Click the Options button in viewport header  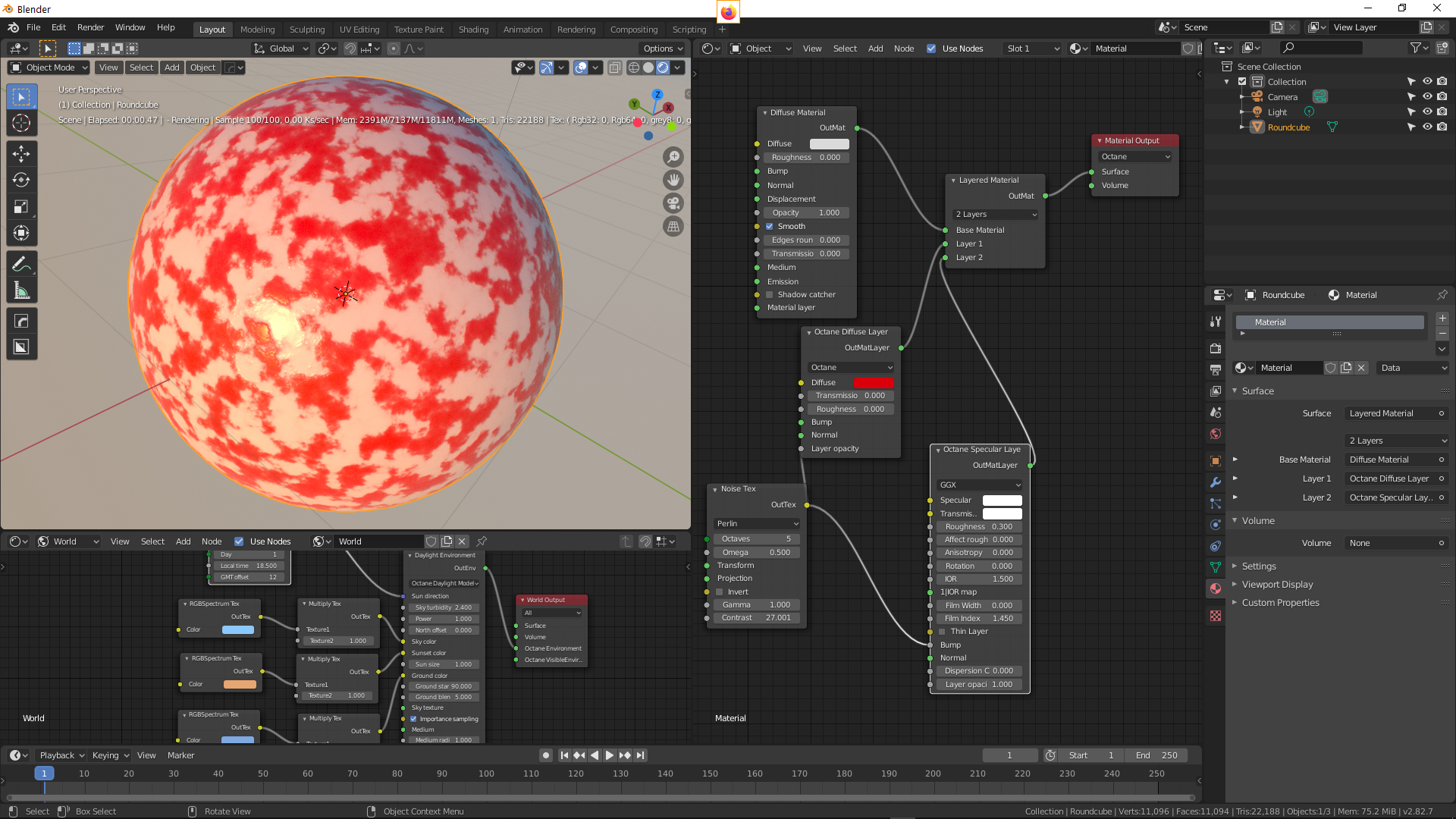tap(662, 49)
